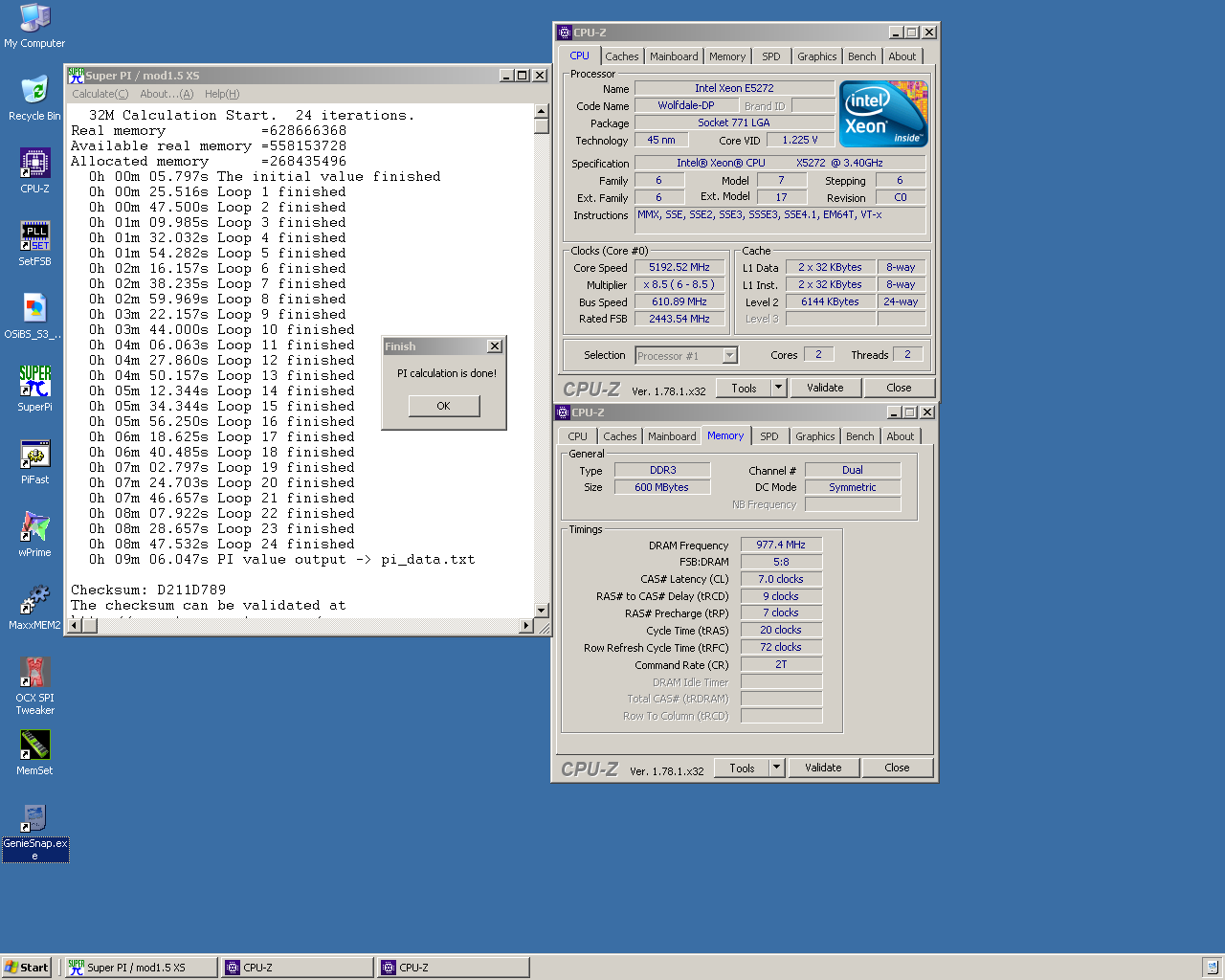Select the wPrime desktop icon
Image resolution: width=1225 pixels, height=980 pixels.
coord(34,534)
